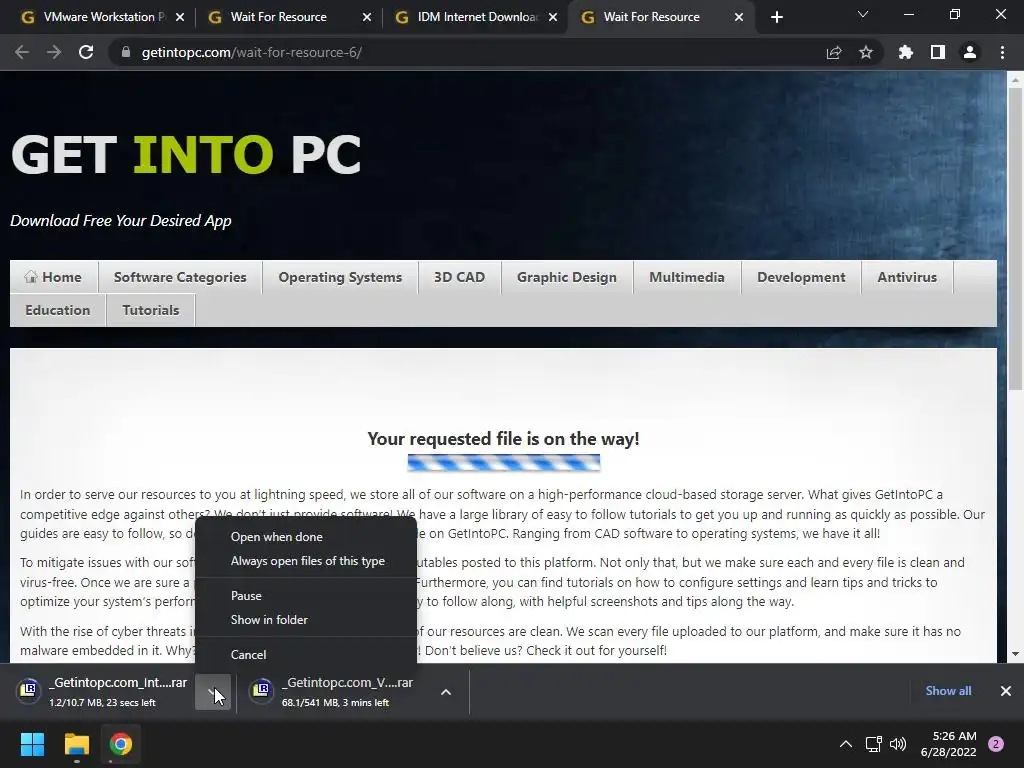Bookmark this tab with the star
1024x768 pixels.
point(866,52)
